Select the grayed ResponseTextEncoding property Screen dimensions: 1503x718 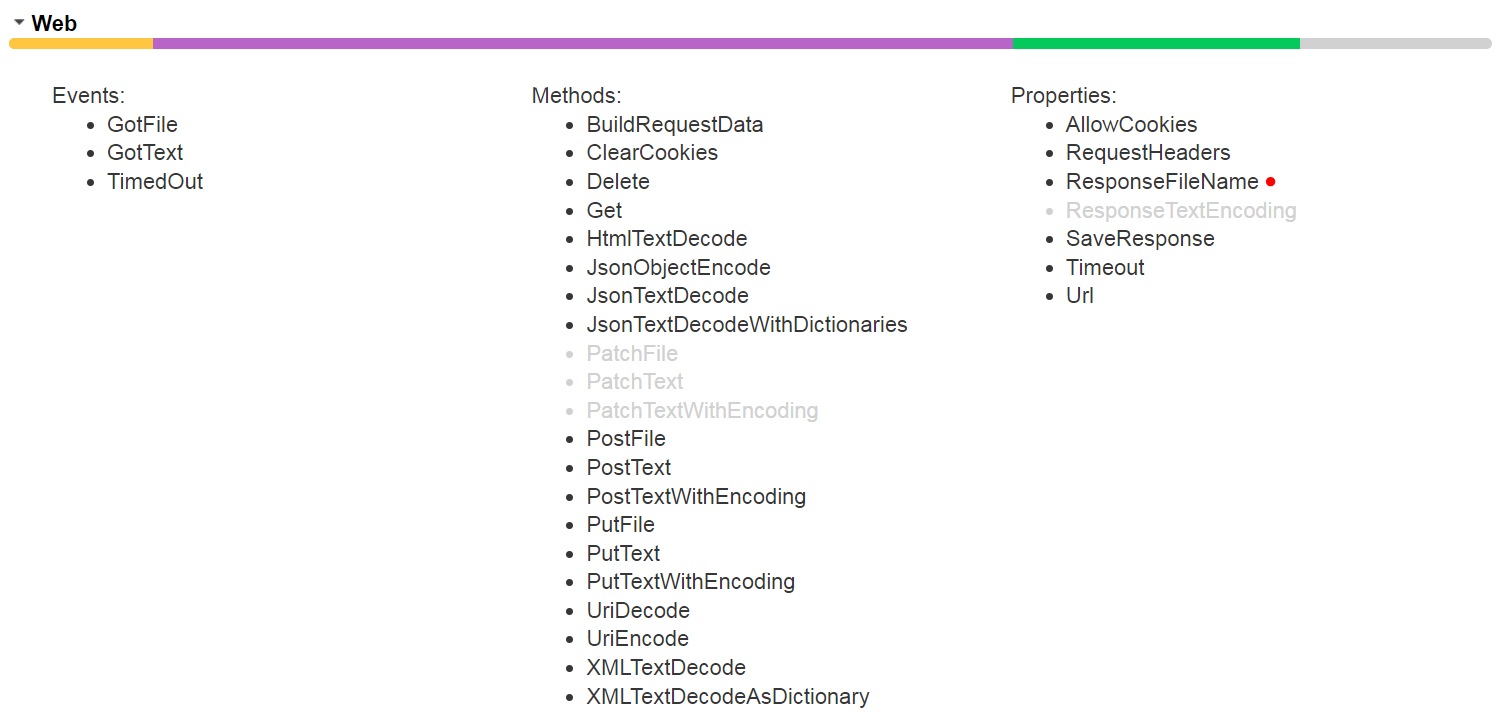click(x=1181, y=211)
